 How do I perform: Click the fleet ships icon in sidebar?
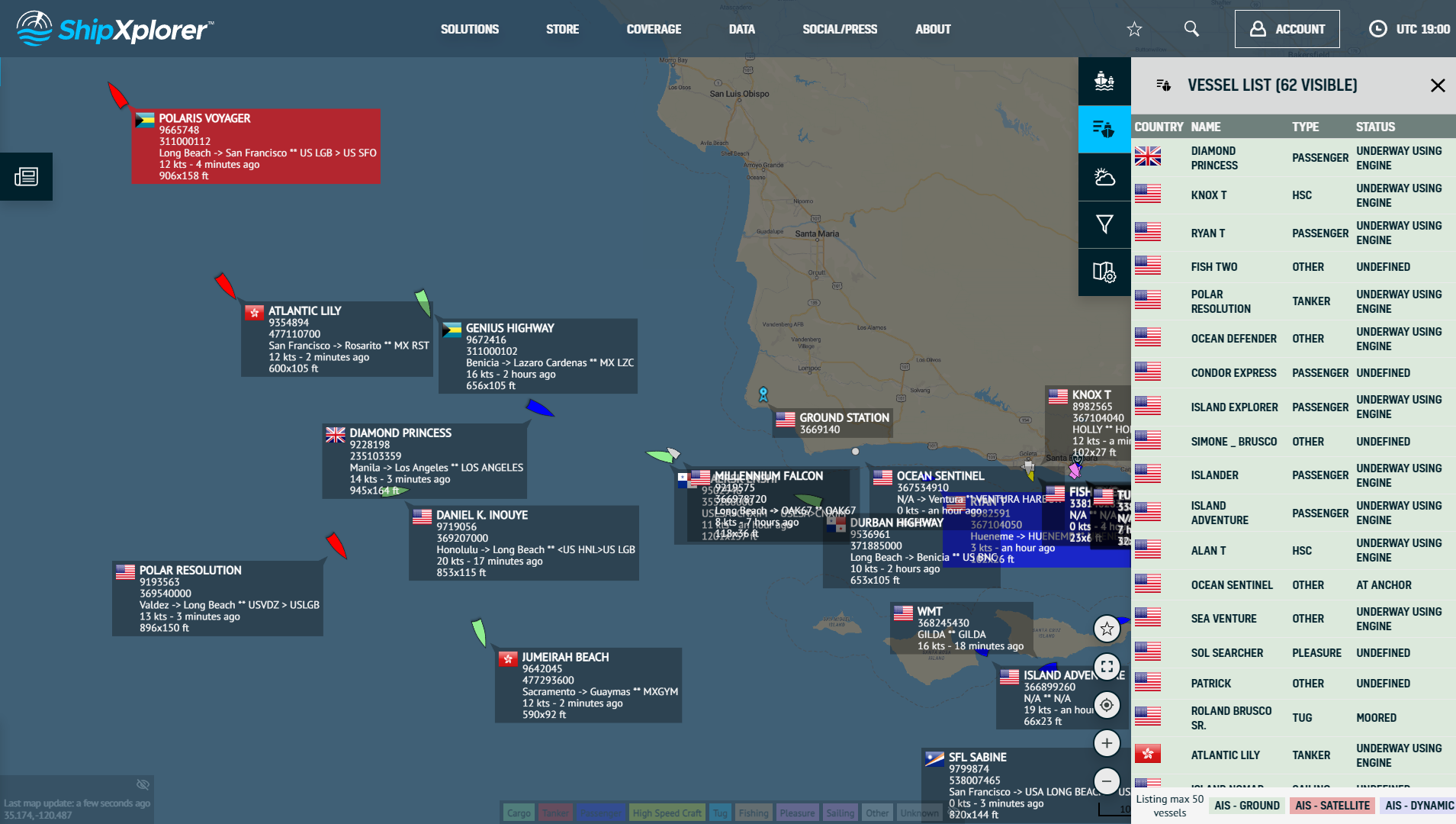click(x=1104, y=81)
